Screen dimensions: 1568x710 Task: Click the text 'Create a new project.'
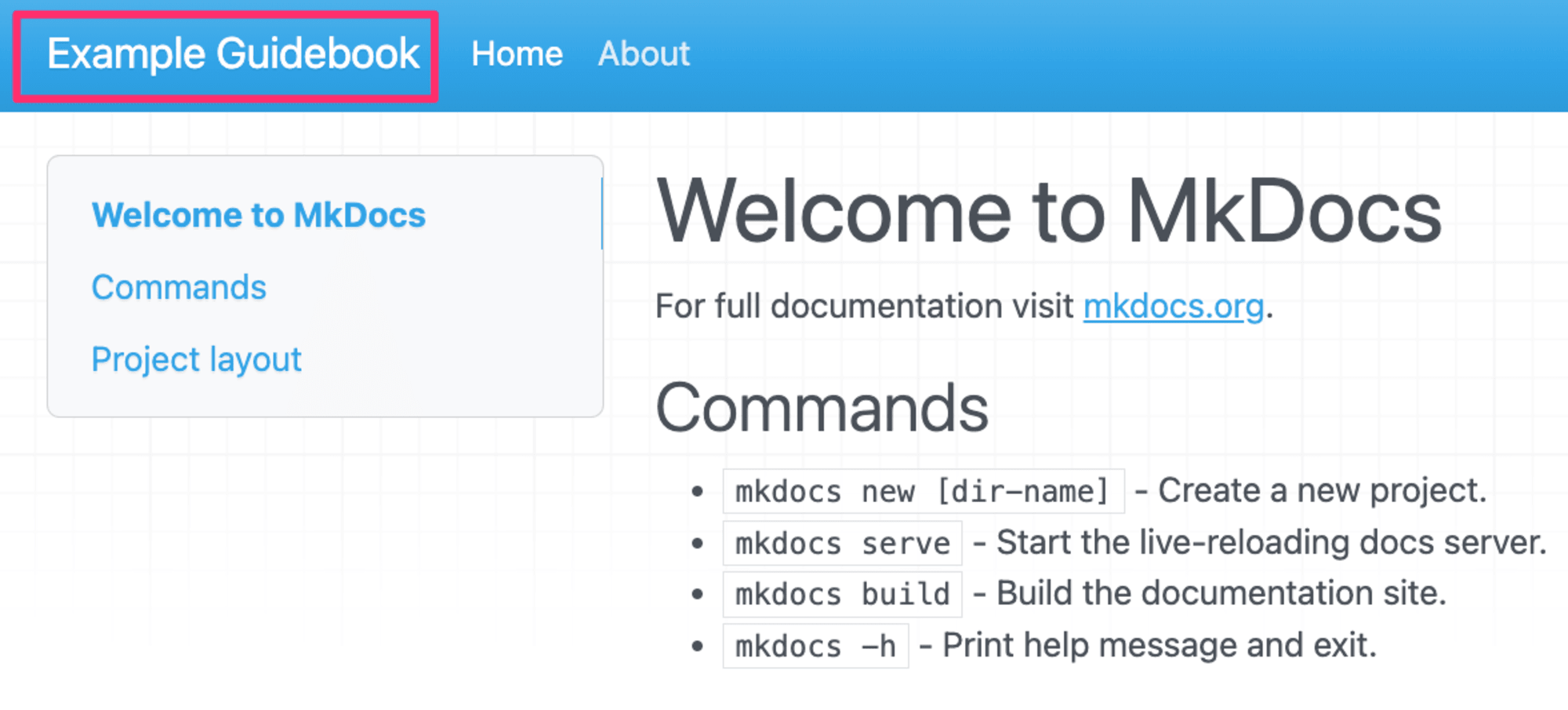pos(1323,490)
